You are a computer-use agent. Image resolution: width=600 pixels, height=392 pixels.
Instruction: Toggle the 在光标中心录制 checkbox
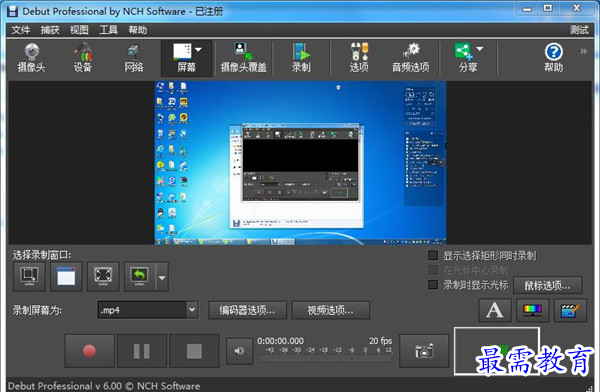(433, 270)
